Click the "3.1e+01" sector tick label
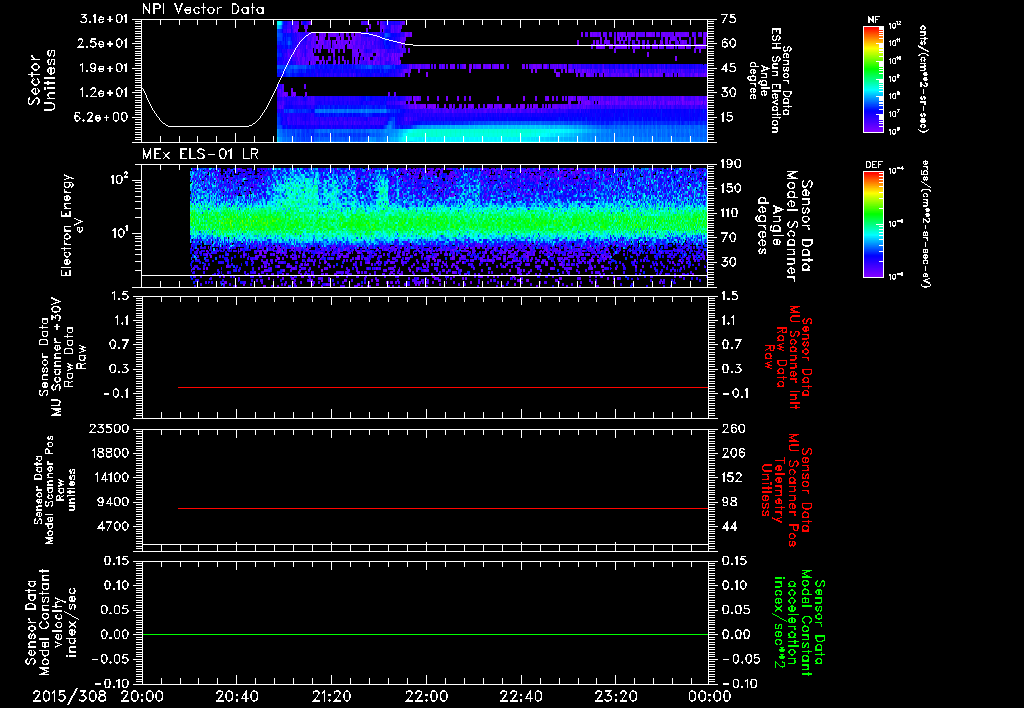The width and height of the screenshot is (1024, 708). pos(103,19)
